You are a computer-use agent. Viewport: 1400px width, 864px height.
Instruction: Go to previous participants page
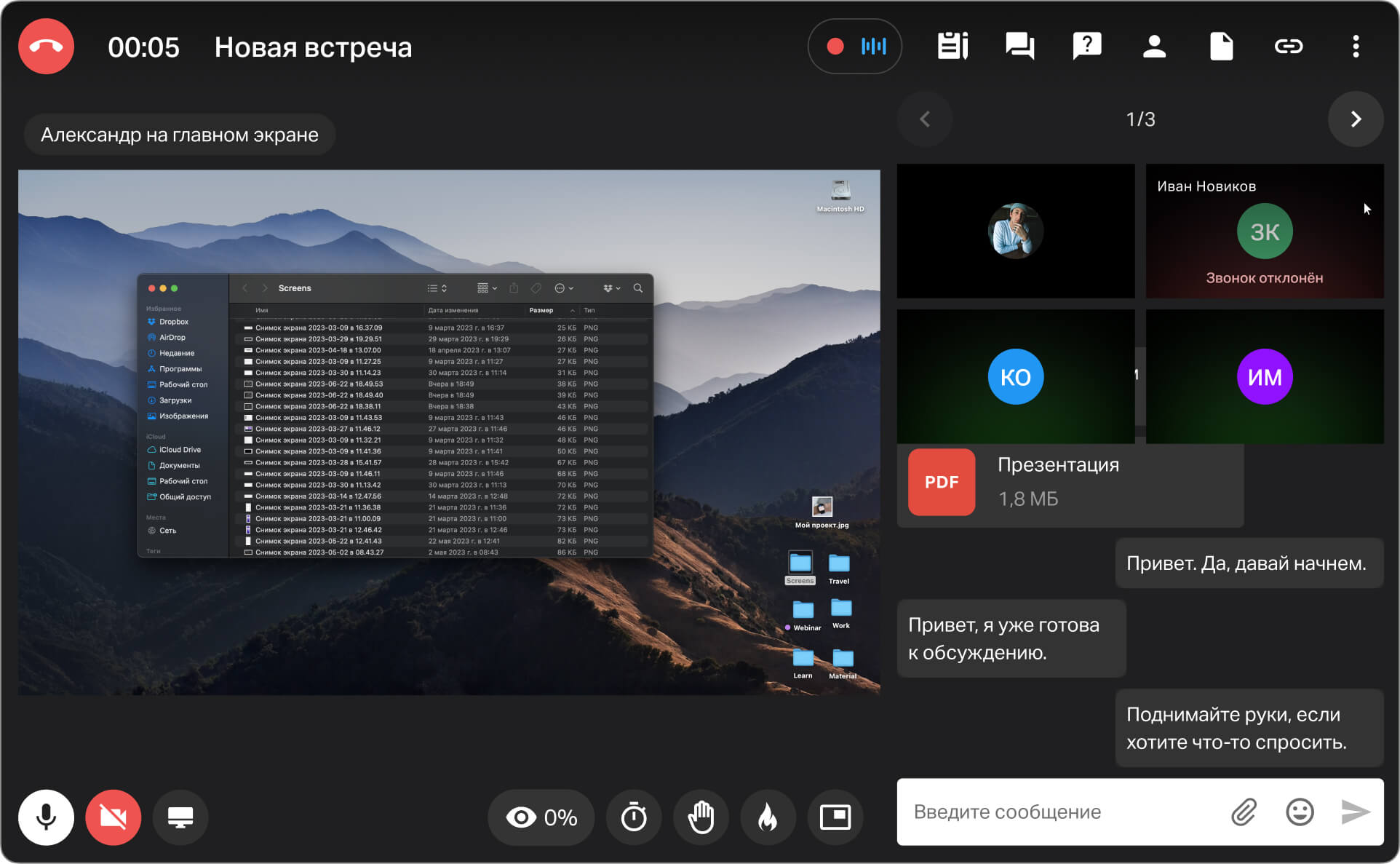pos(925,119)
